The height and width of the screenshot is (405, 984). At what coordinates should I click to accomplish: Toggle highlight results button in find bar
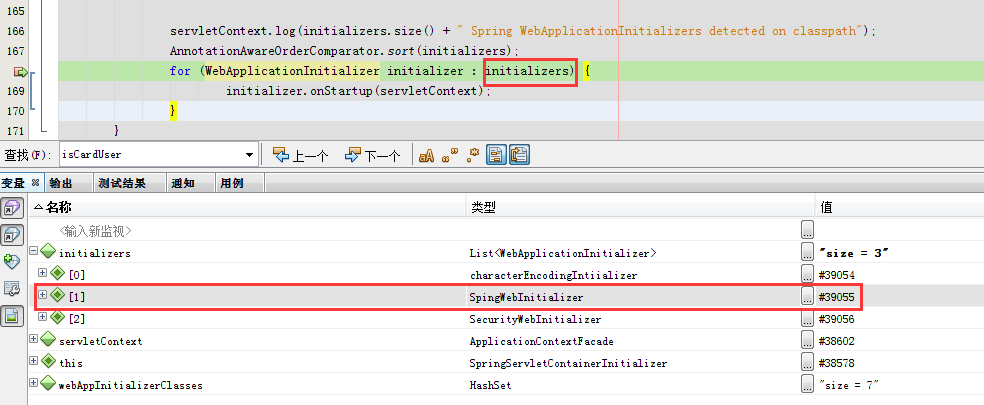click(496, 154)
